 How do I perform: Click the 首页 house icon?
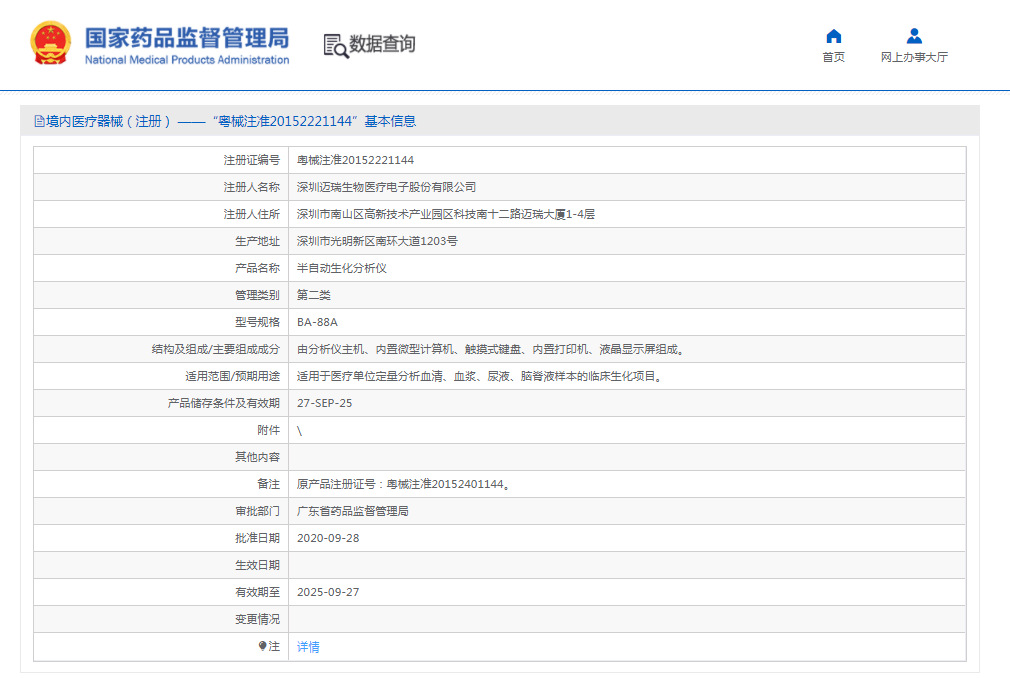(833, 37)
